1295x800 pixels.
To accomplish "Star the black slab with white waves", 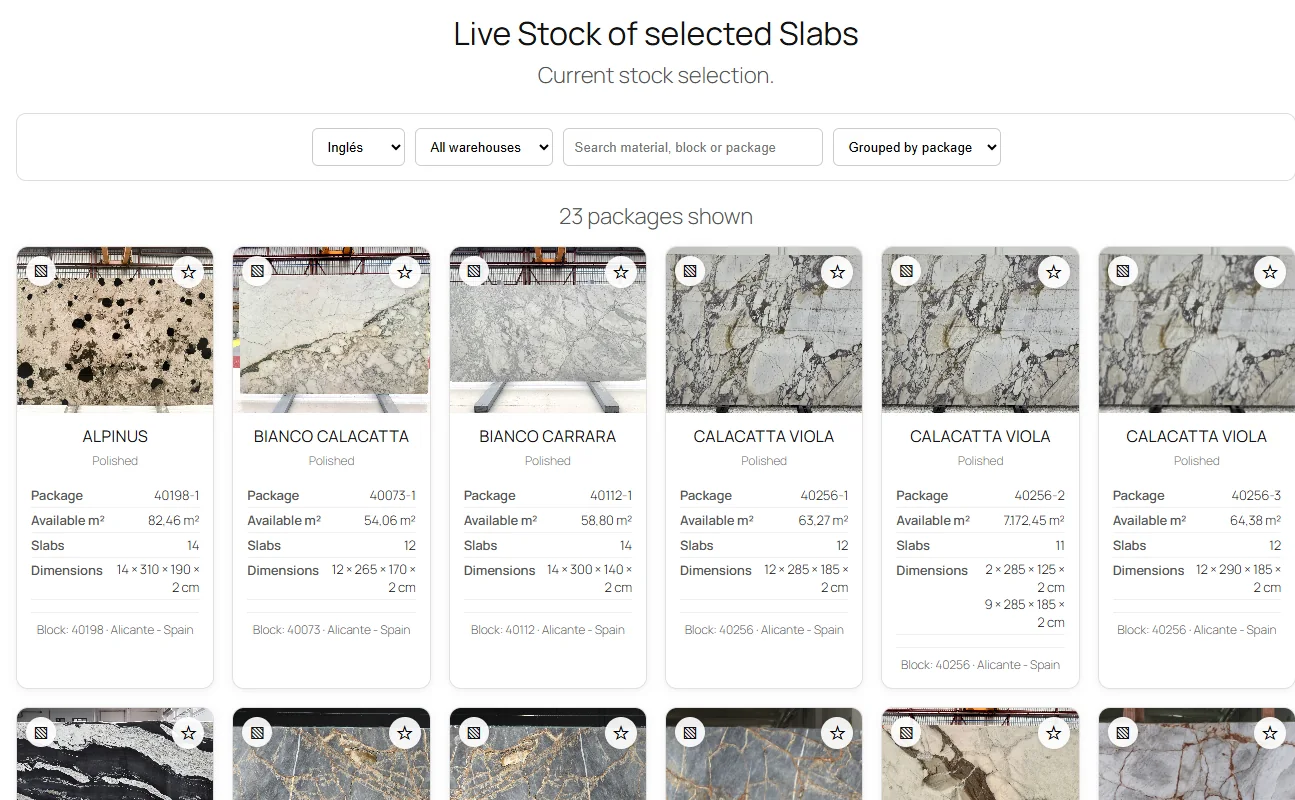I will click(x=188, y=733).
